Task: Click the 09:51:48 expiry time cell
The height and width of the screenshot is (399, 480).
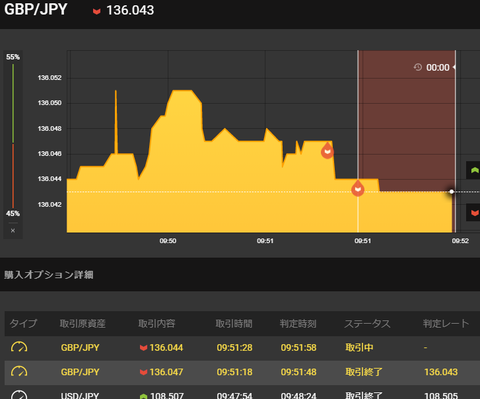Action: click(298, 372)
